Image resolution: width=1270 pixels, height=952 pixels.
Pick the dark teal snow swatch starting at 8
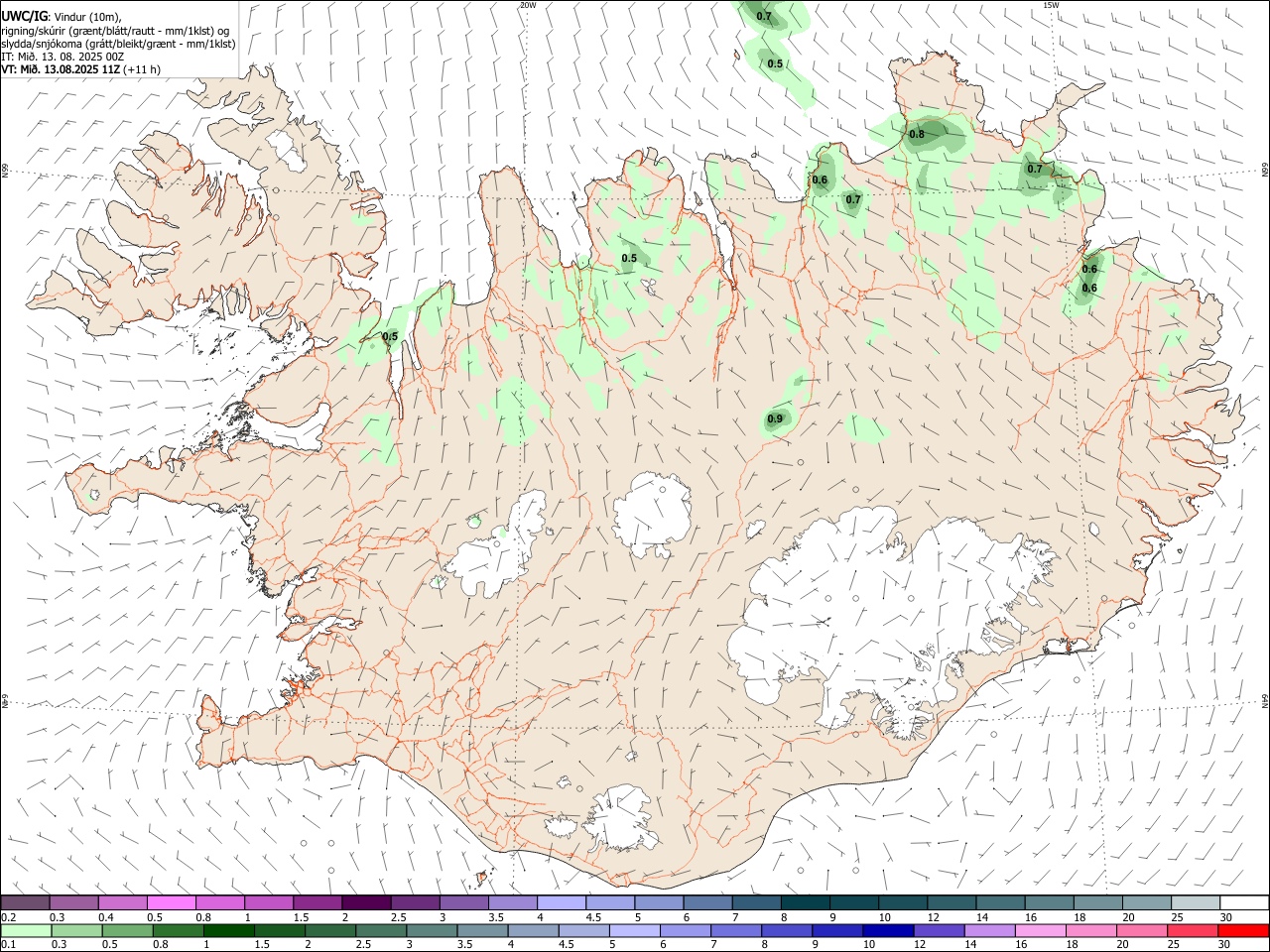[805, 902]
